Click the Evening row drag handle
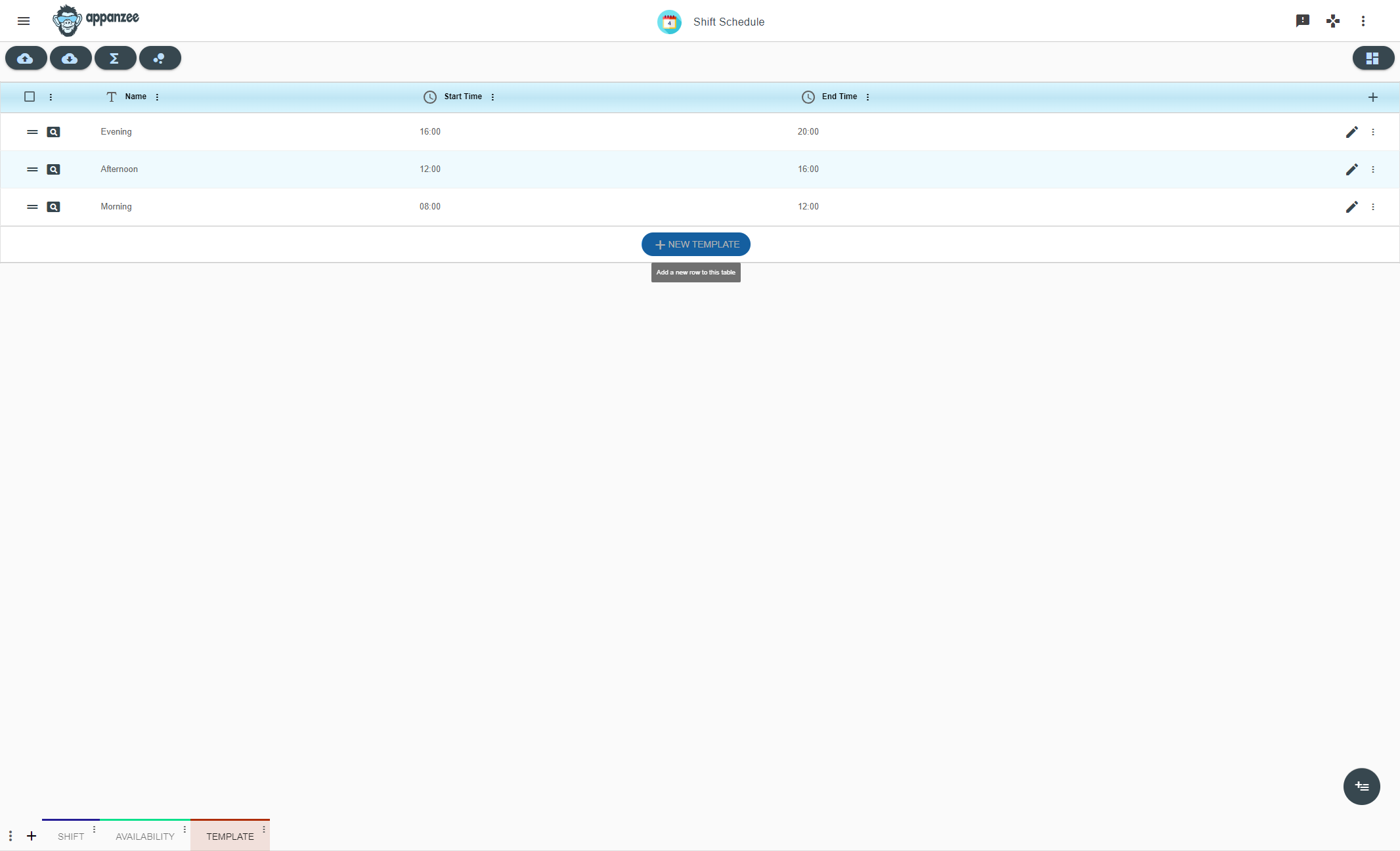1400x851 pixels. coord(32,132)
